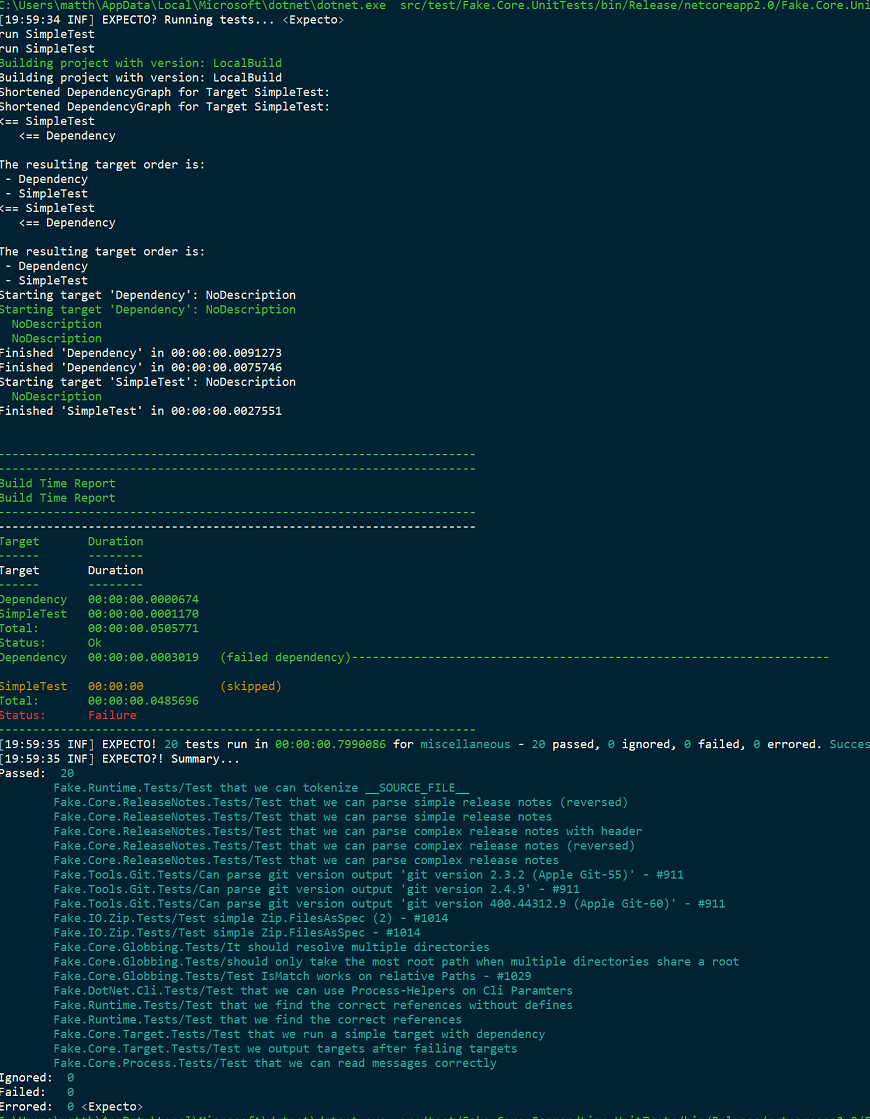Click the 'EXPECTO?! Summary...' log line
Image resolution: width=870 pixels, height=1119 pixels.
(x=120, y=759)
